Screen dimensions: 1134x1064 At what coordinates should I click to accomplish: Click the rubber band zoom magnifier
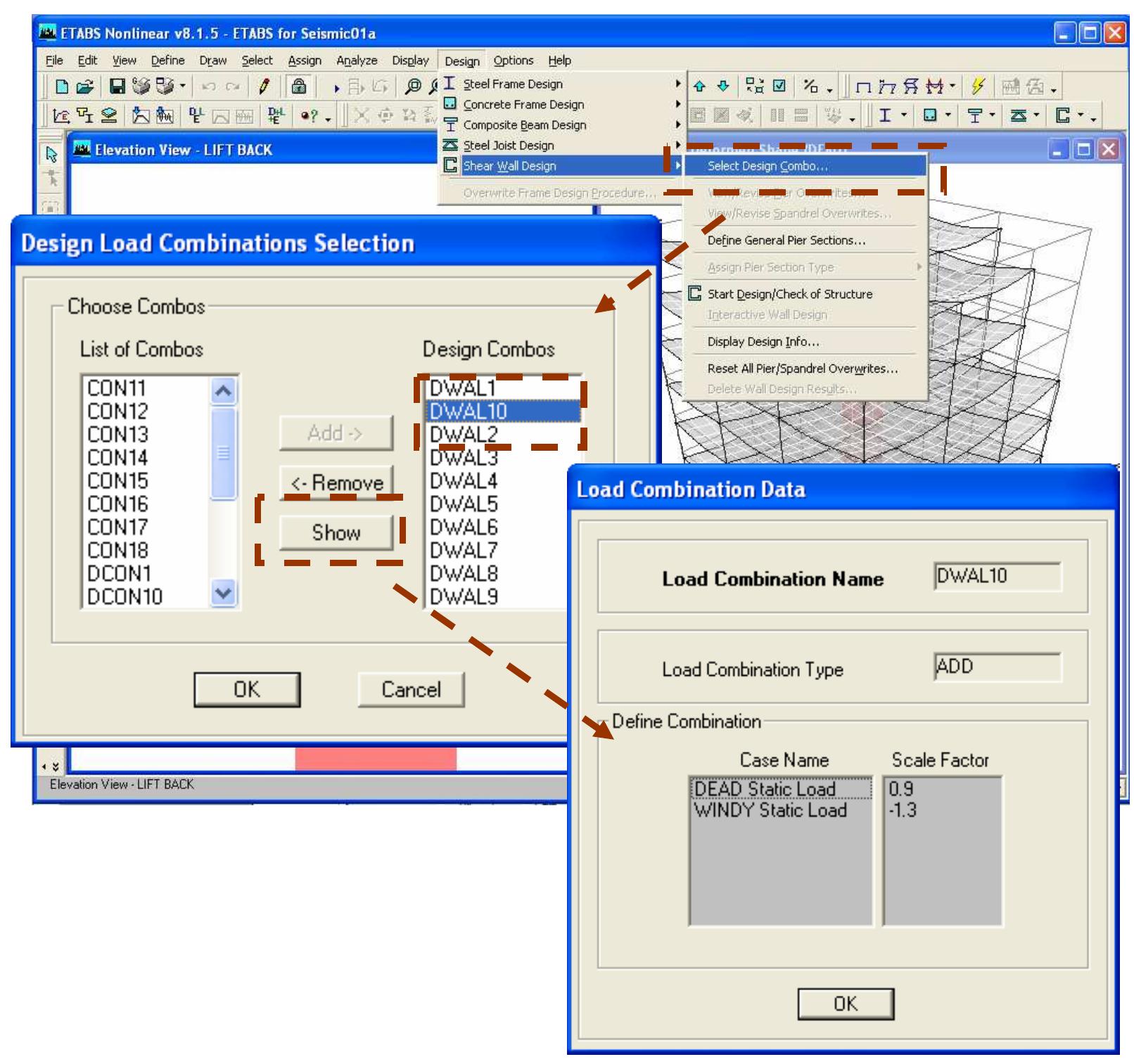click(x=413, y=86)
